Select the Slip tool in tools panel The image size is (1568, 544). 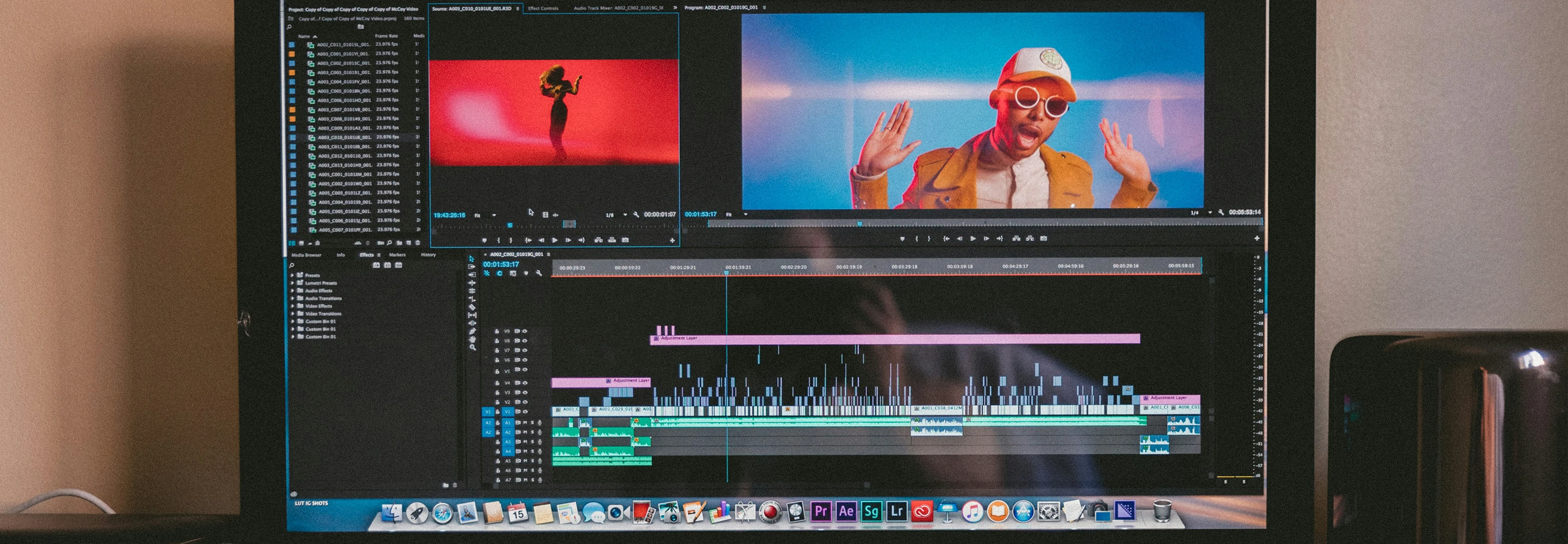473,315
